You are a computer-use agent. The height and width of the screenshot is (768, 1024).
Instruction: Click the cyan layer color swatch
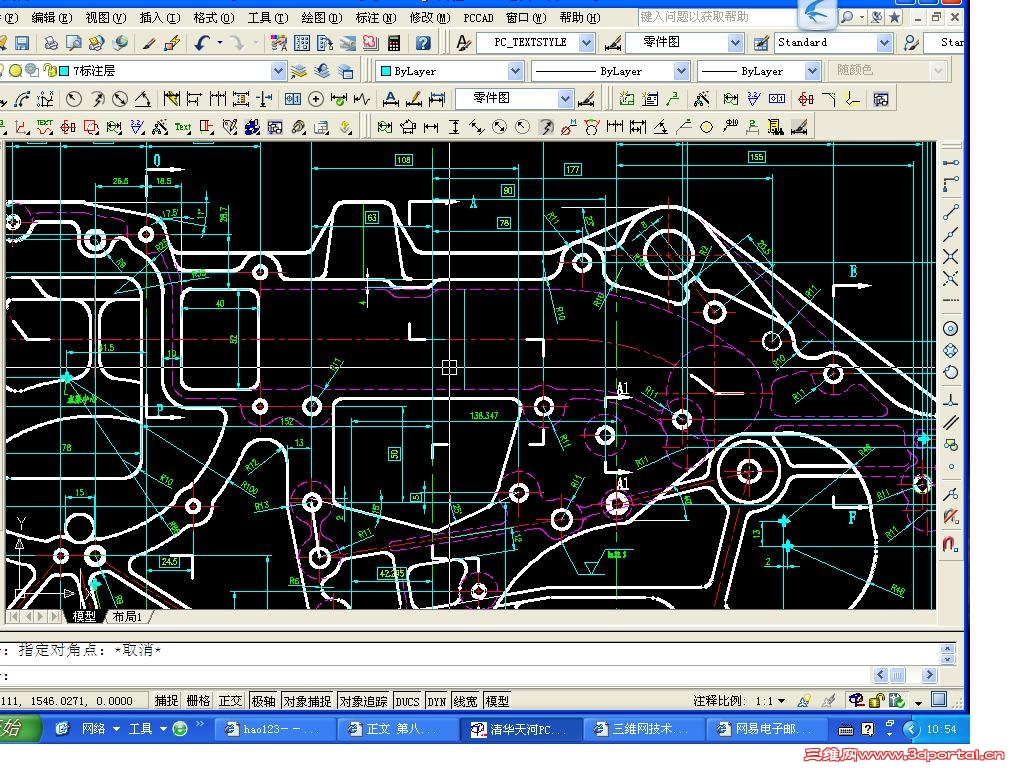pos(64,71)
